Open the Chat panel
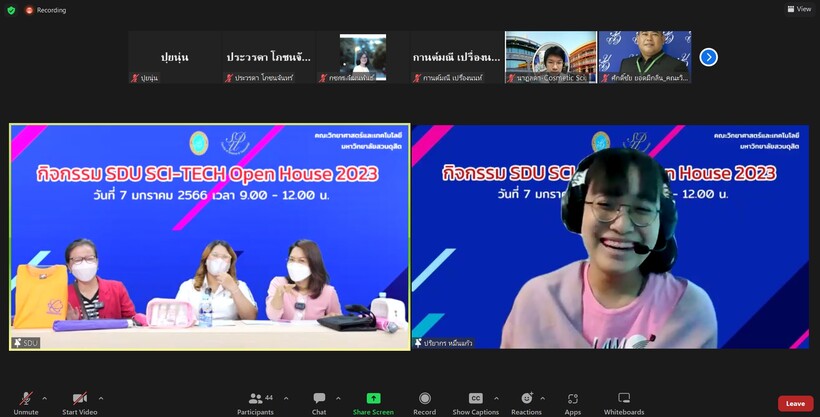This screenshot has width=820, height=417. (319, 403)
